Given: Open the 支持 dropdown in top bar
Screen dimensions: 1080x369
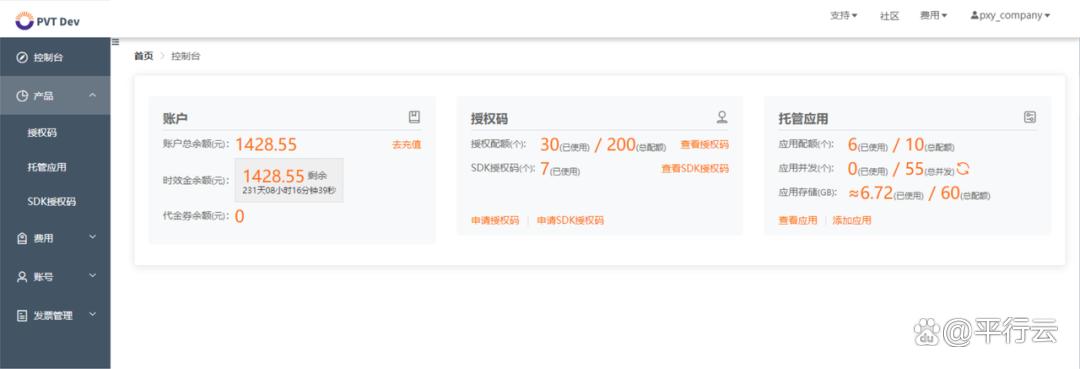Looking at the screenshot, I should point(844,15).
